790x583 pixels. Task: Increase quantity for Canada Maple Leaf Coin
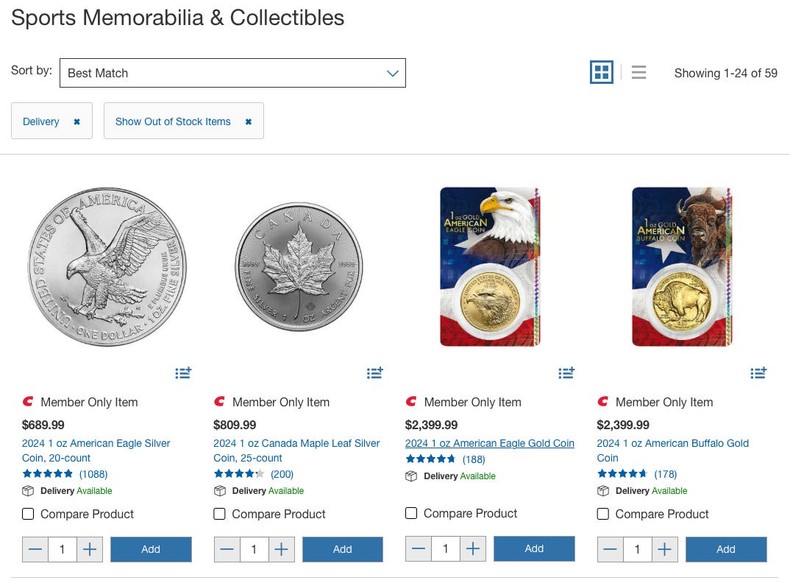(x=282, y=549)
